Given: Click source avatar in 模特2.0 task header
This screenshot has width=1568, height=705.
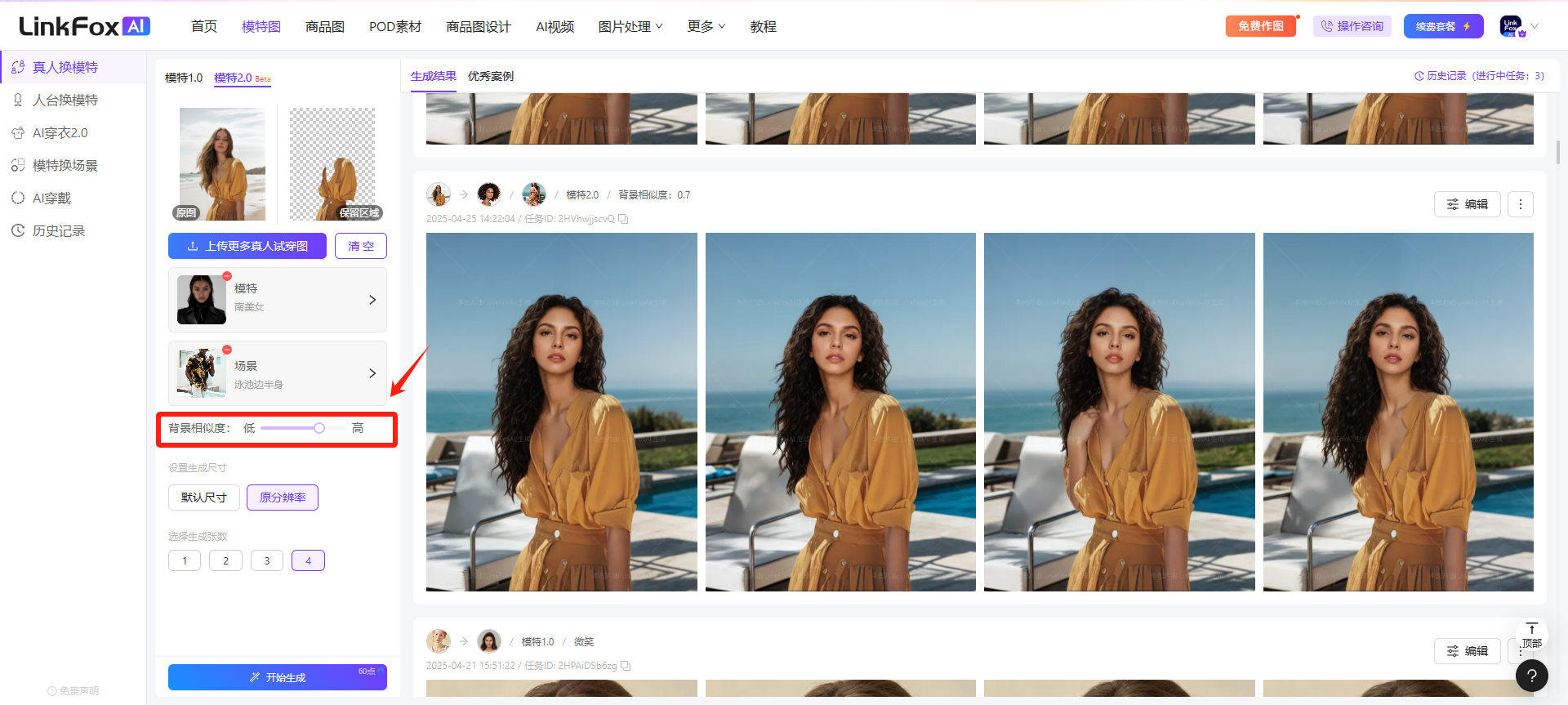Looking at the screenshot, I should [x=439, y=194].
